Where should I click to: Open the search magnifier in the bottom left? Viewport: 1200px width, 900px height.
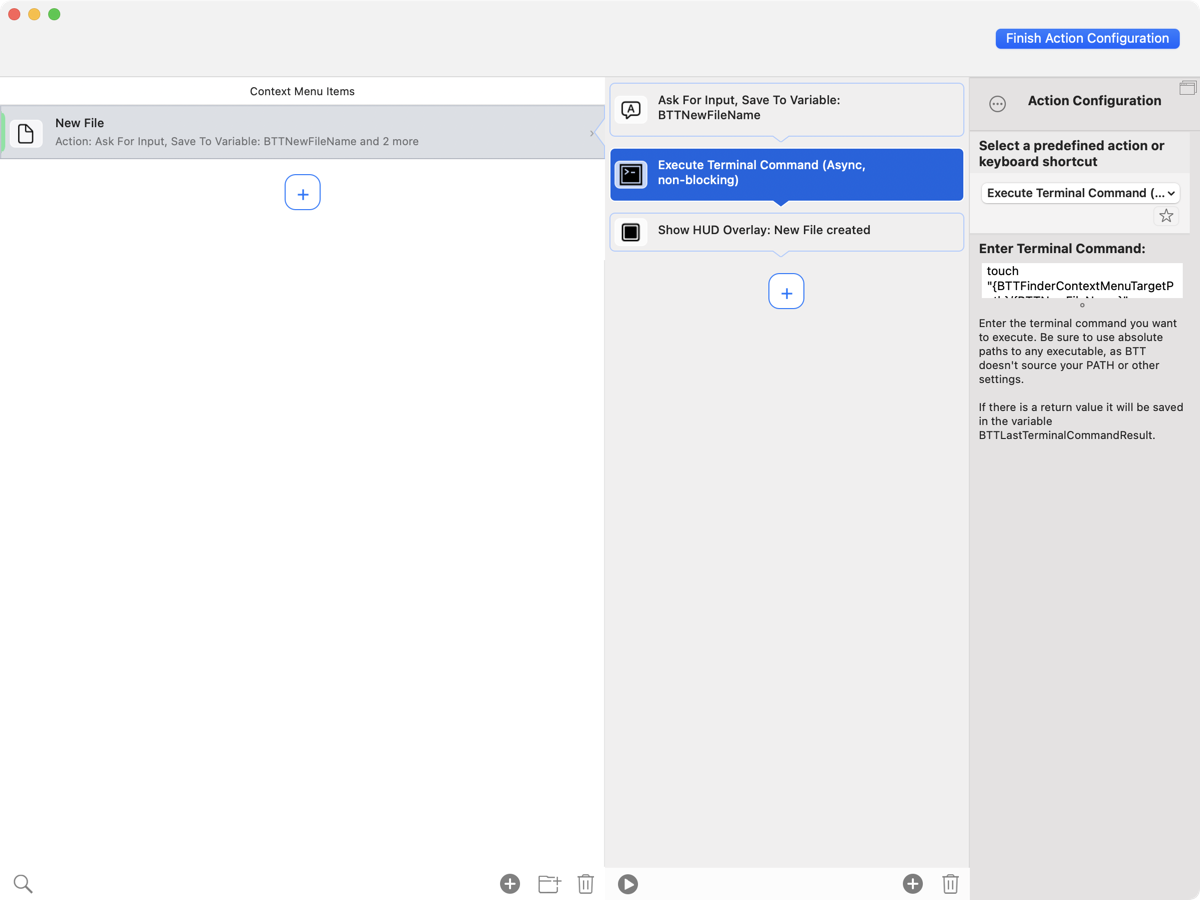[x=22, y=883]
